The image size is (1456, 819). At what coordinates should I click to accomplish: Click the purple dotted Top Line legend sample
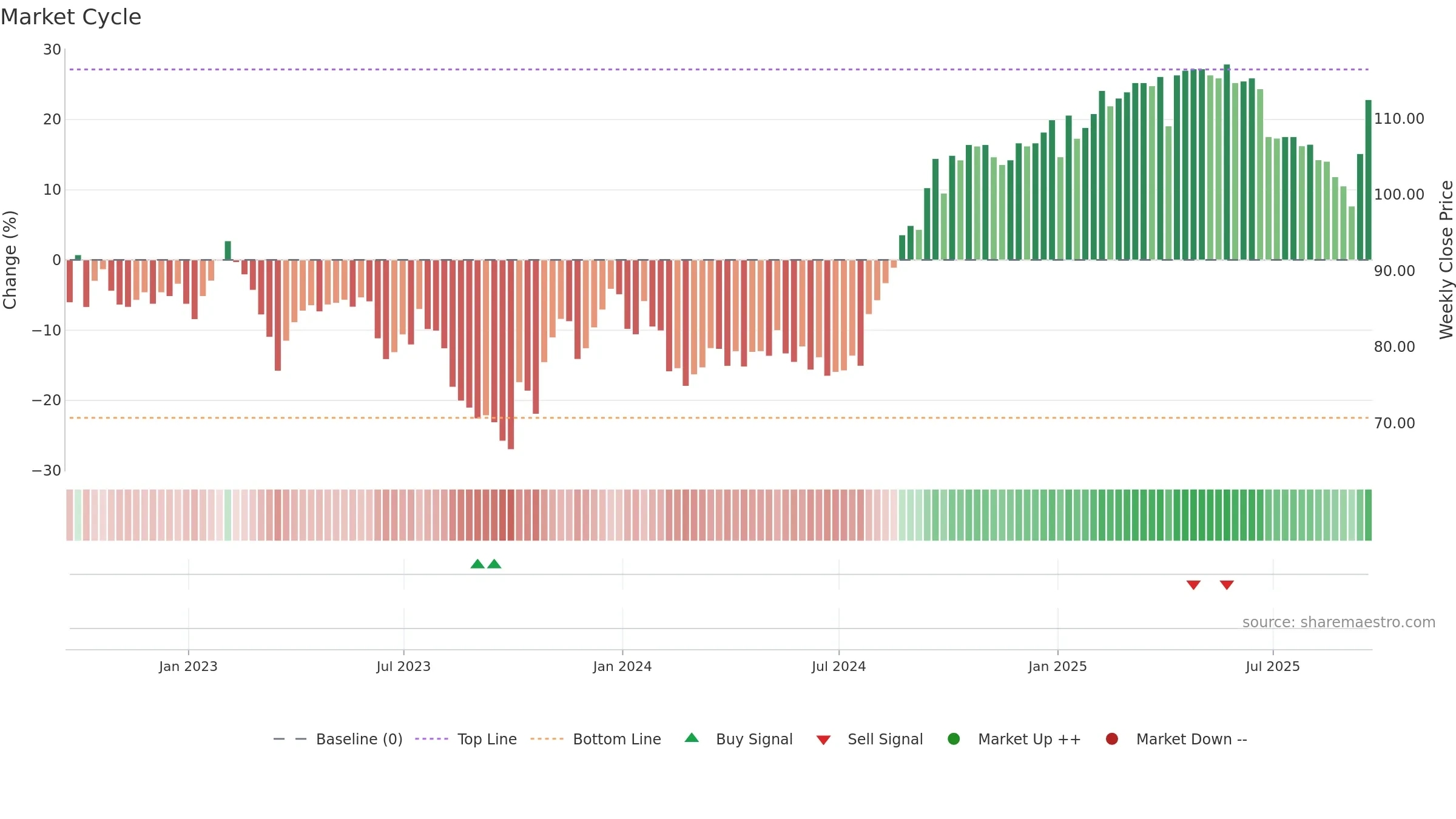[x=431, y=739]
